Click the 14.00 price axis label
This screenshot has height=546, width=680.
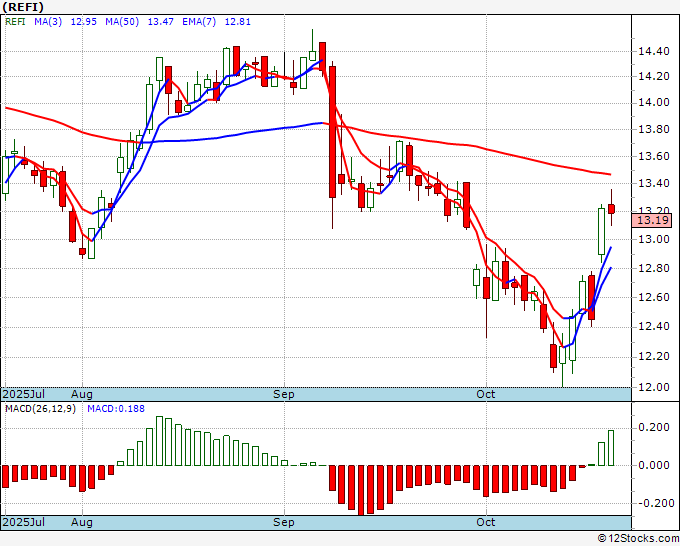click(654, 103)
